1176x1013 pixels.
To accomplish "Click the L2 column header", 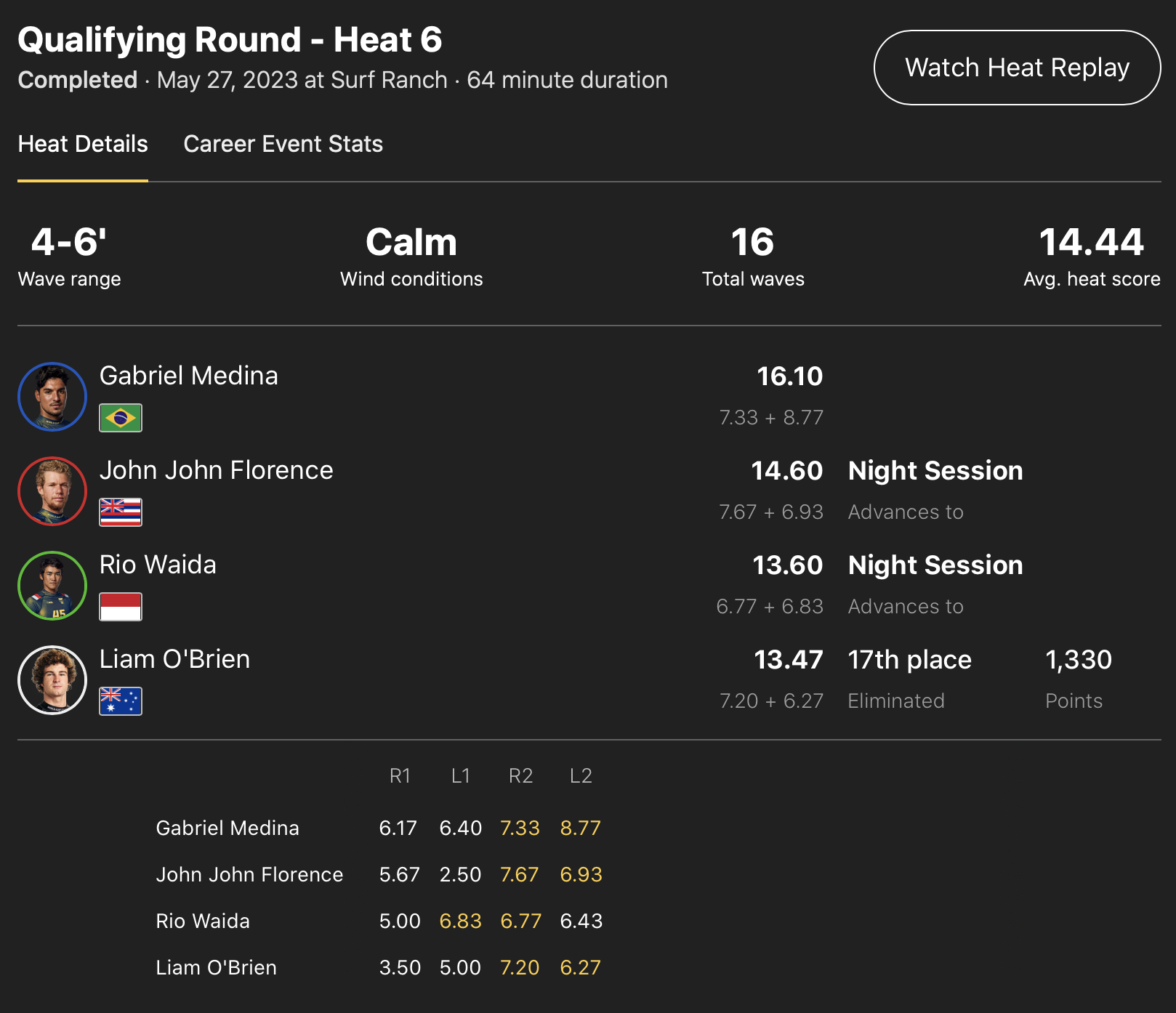I will coord(581,776).
